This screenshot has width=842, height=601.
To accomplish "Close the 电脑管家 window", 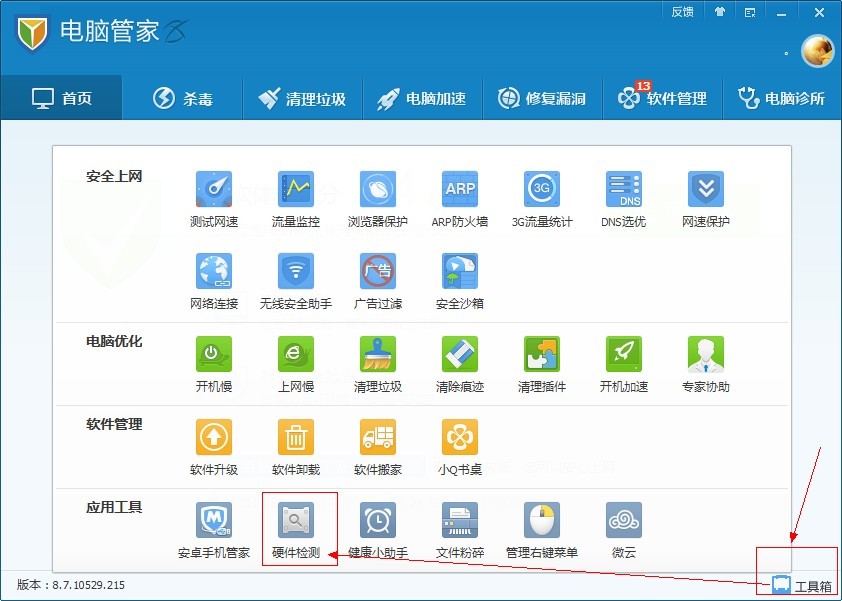I will tap(819, 13).
